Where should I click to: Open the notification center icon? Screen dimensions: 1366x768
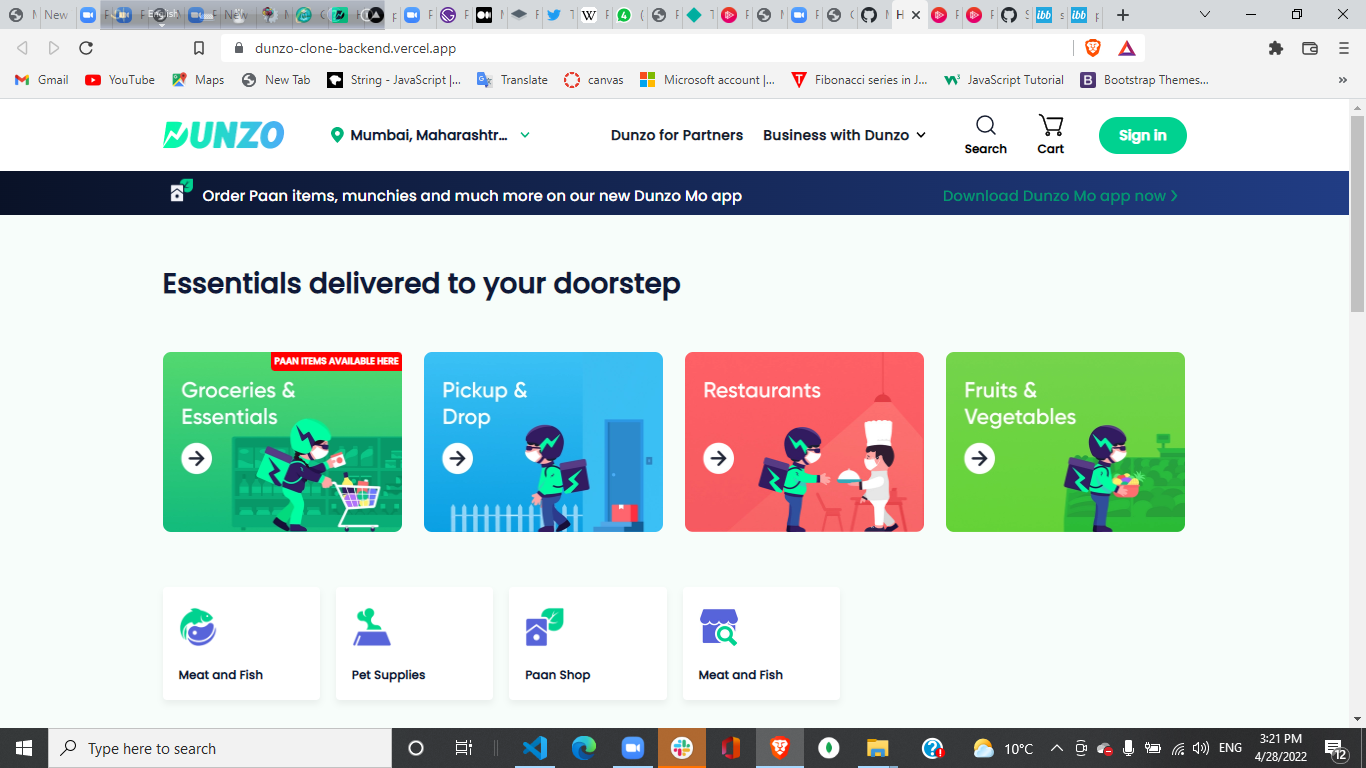tap(1336, 748)
